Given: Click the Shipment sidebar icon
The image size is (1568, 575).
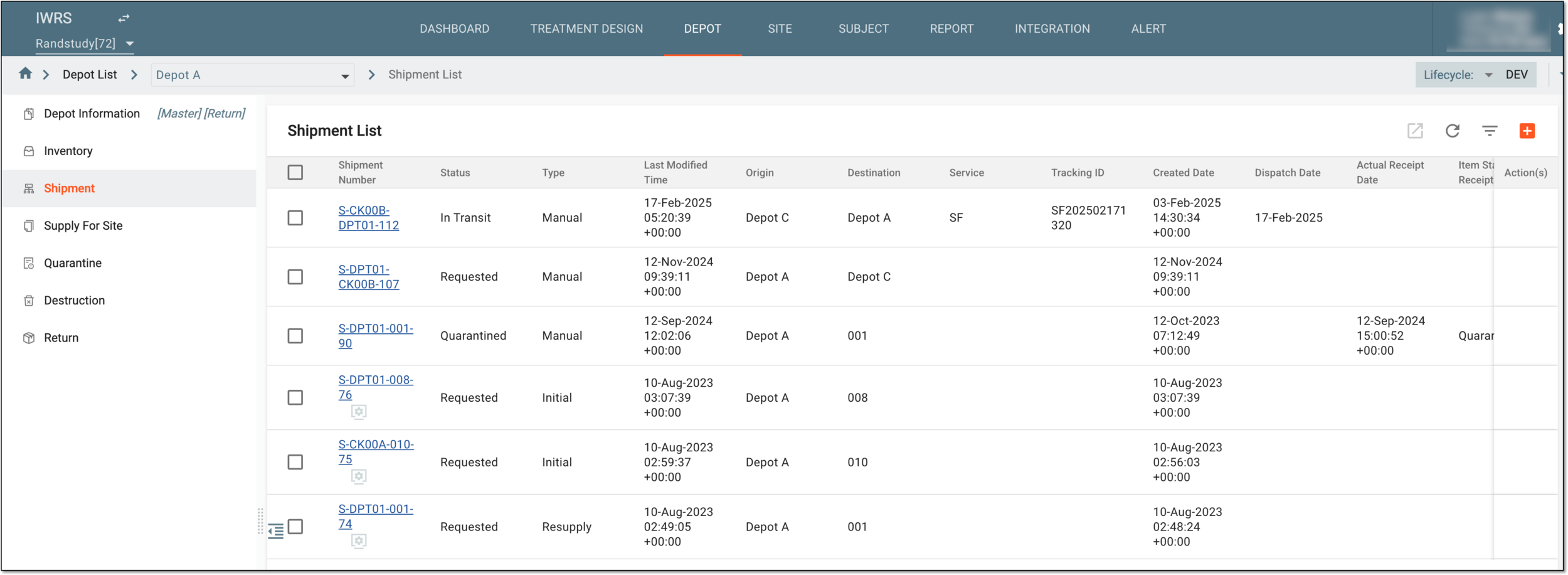Looking at the screenshot, I should [29, 188].
